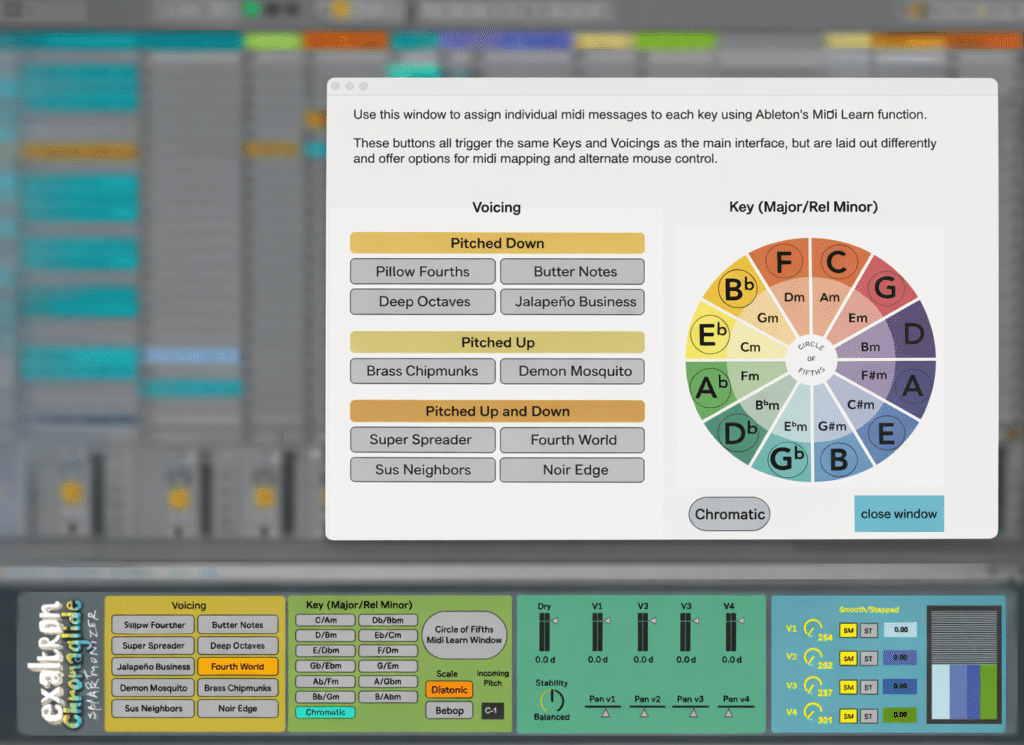
Task: Toggle the Diatonic scale button
Action: point(449,689)
